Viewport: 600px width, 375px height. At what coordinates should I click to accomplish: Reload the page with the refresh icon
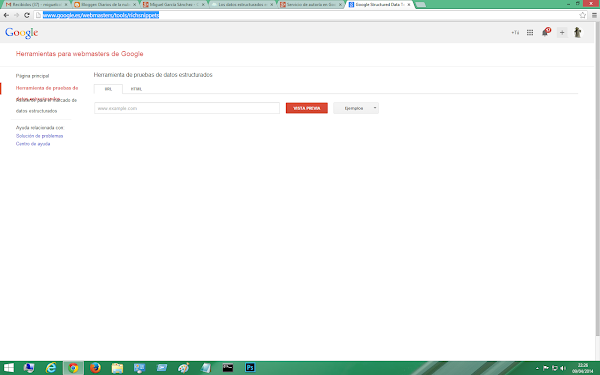click(x=27, y=15)
